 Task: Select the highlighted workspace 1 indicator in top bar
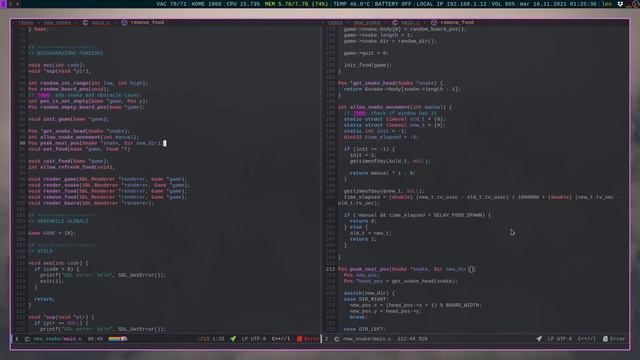coord(4,4)
